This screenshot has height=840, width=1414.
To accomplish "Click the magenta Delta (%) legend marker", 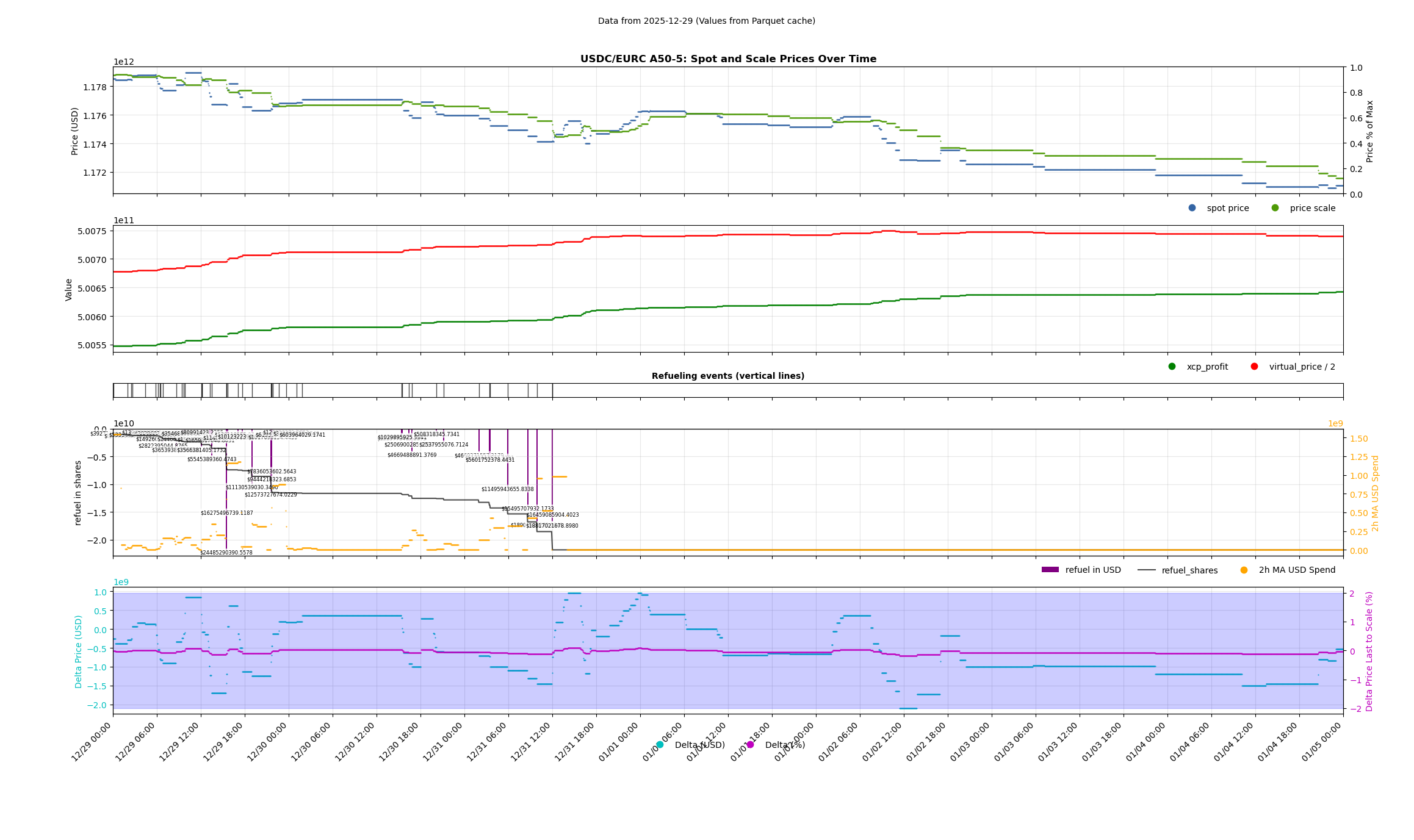I will click(750, 745).
